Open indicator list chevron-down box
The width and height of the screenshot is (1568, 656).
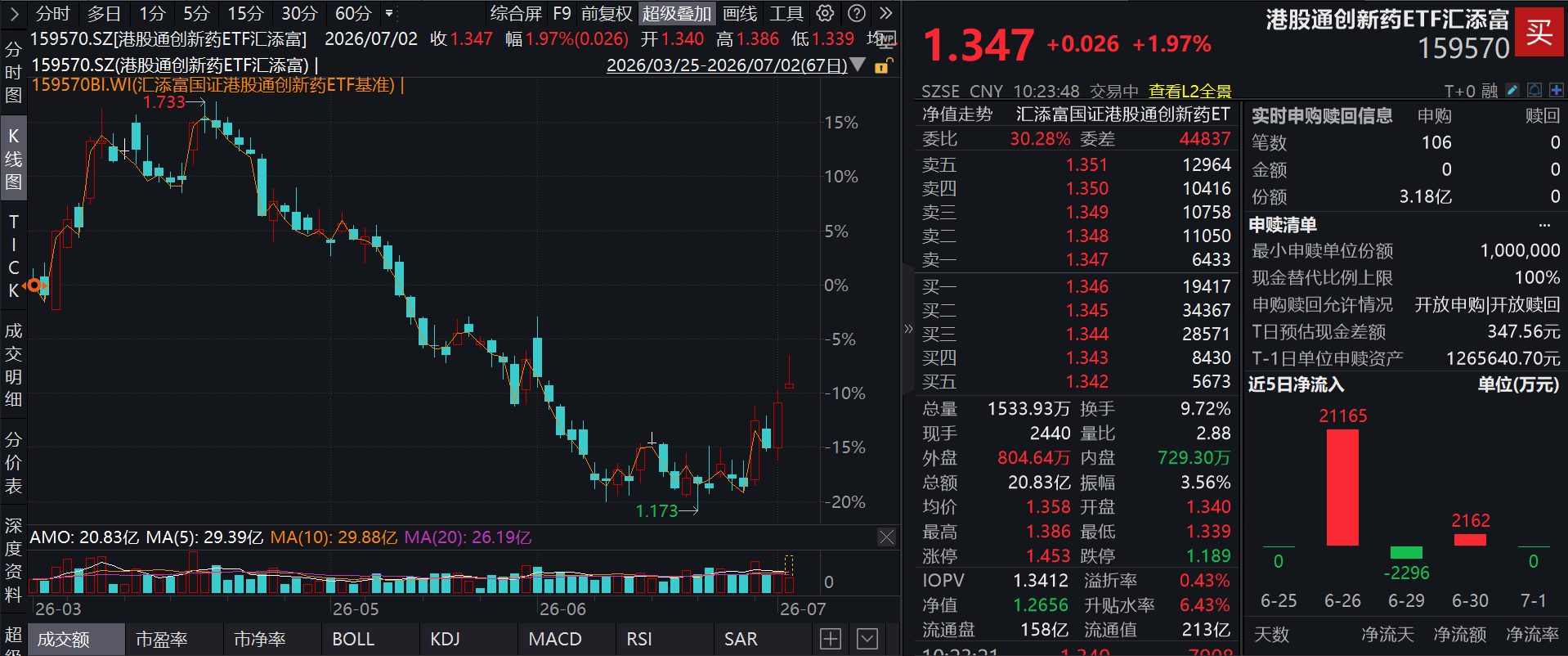click(x=867, y=639)
